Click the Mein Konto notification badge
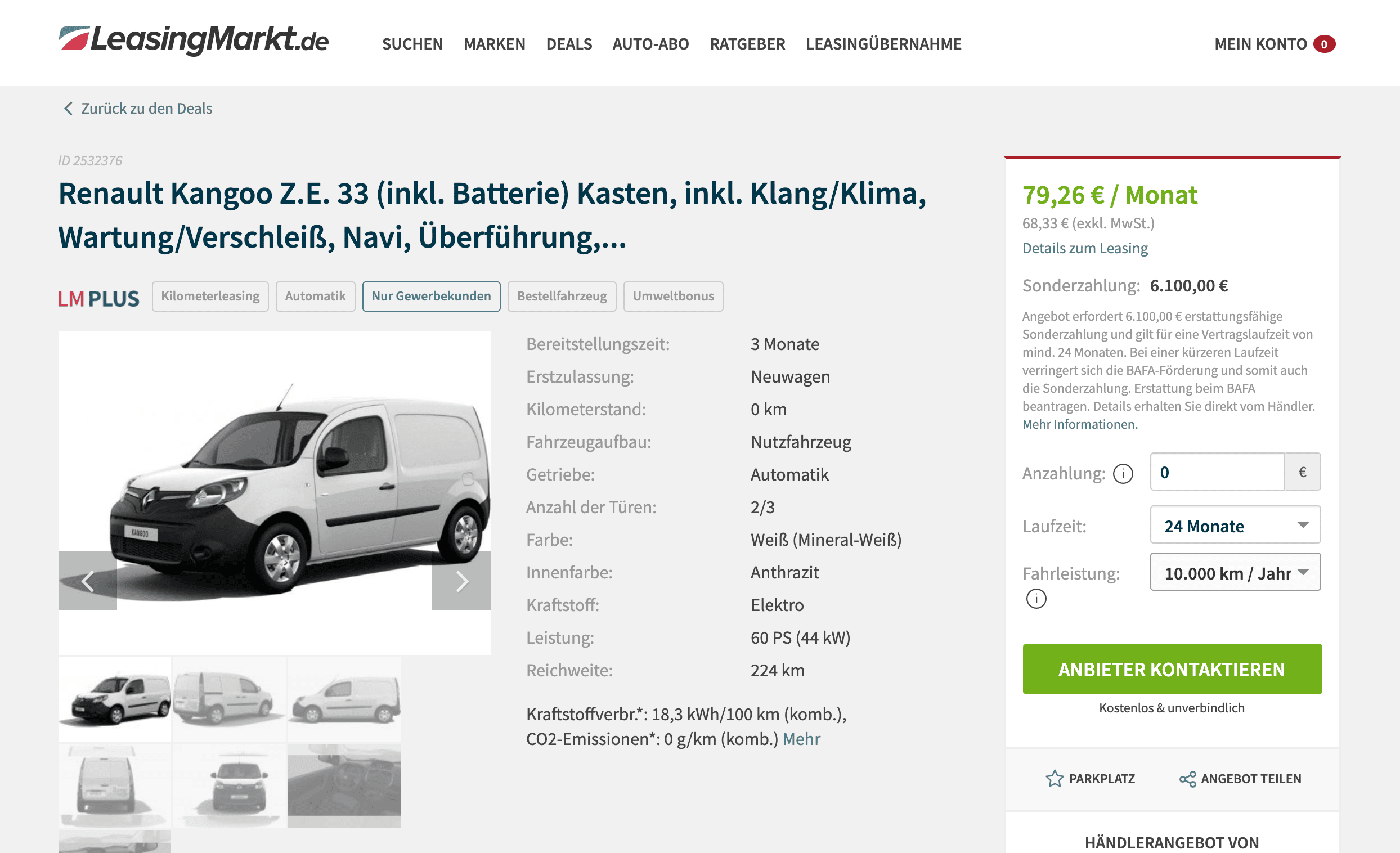The height and width of the screenshot is (853, 1400). point(1325,44)
